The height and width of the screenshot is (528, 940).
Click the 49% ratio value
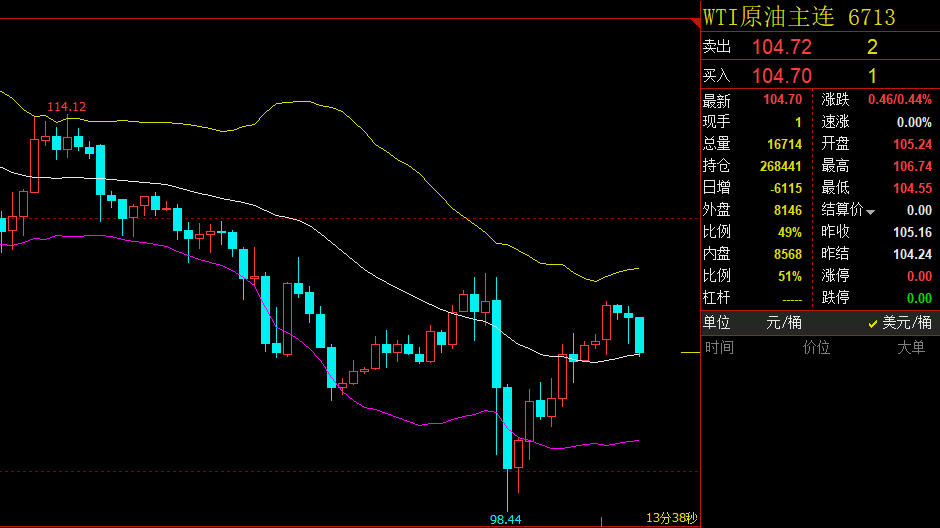point(790,232)
